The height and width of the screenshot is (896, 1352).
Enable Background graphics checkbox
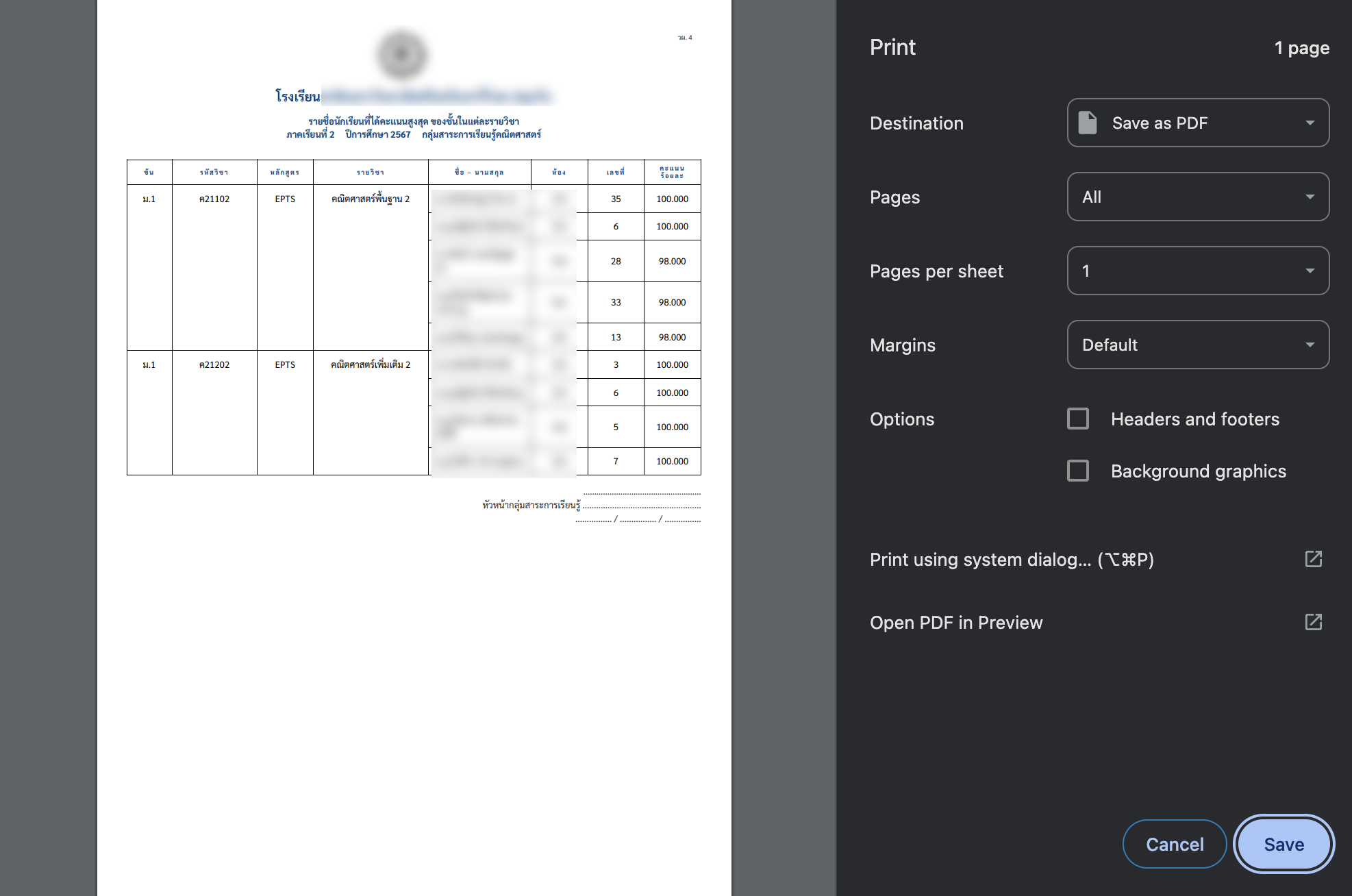[1078, 471]
